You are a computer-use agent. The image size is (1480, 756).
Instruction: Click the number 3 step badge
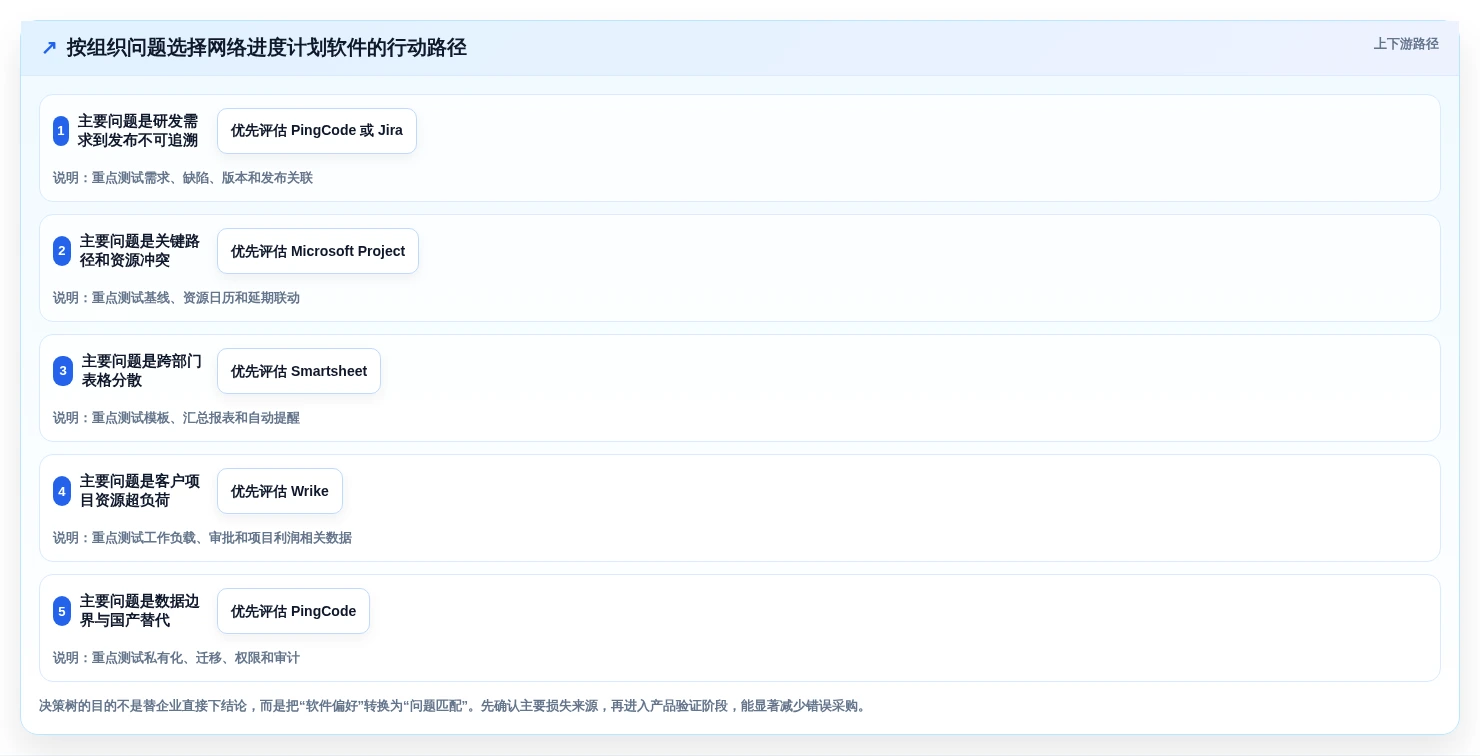tap(63, 371)
